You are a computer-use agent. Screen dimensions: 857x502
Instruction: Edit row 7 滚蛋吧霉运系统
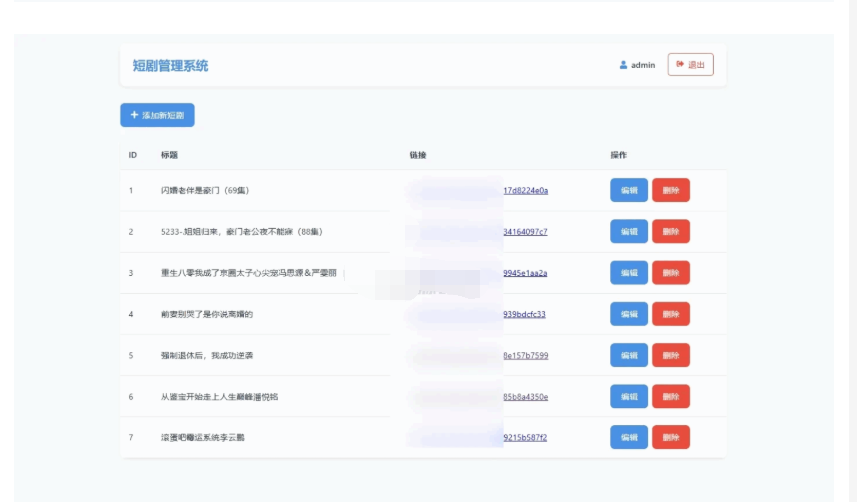[x=629, y=437]
